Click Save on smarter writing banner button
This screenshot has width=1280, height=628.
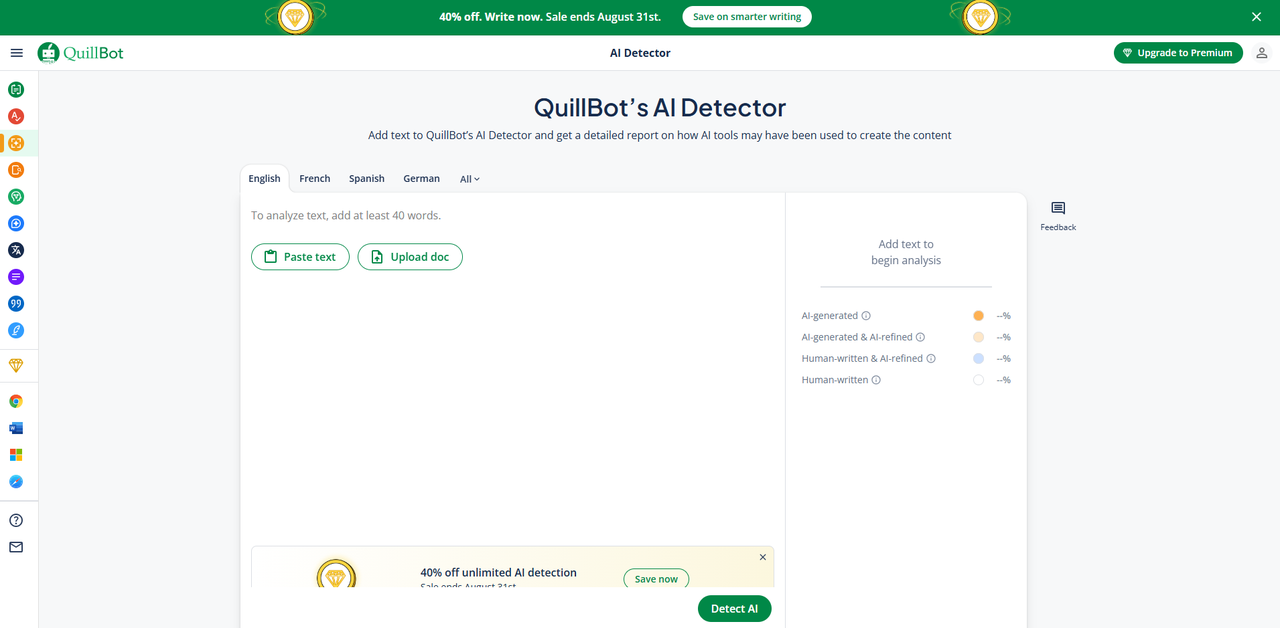click(747, 17)
